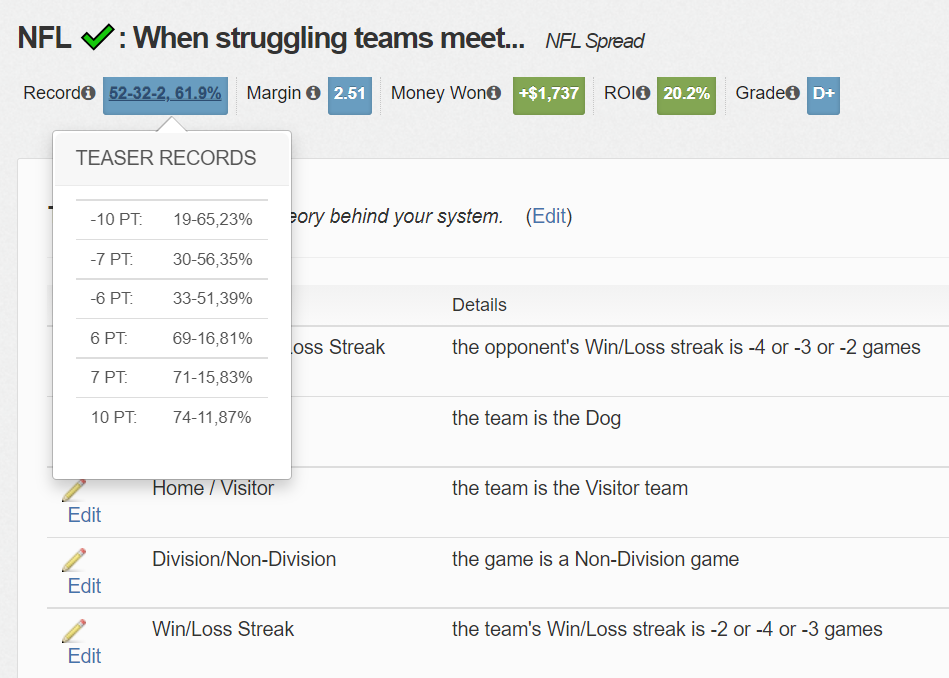Click the info icon next to Grade
949x678 pixels.
792,93
